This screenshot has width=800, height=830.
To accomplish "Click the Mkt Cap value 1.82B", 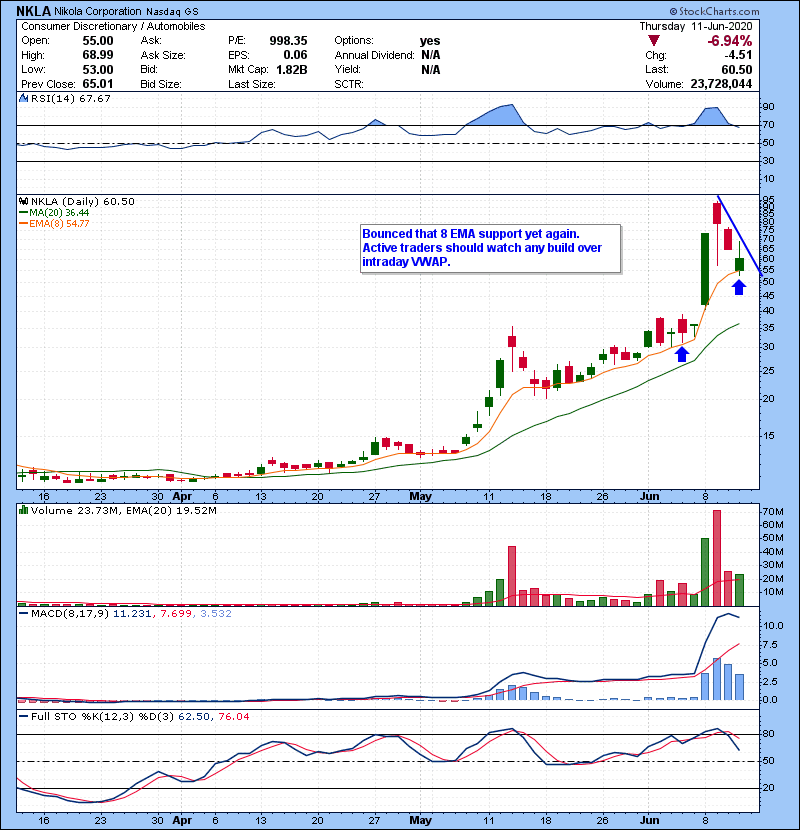I will click(291, 70).
